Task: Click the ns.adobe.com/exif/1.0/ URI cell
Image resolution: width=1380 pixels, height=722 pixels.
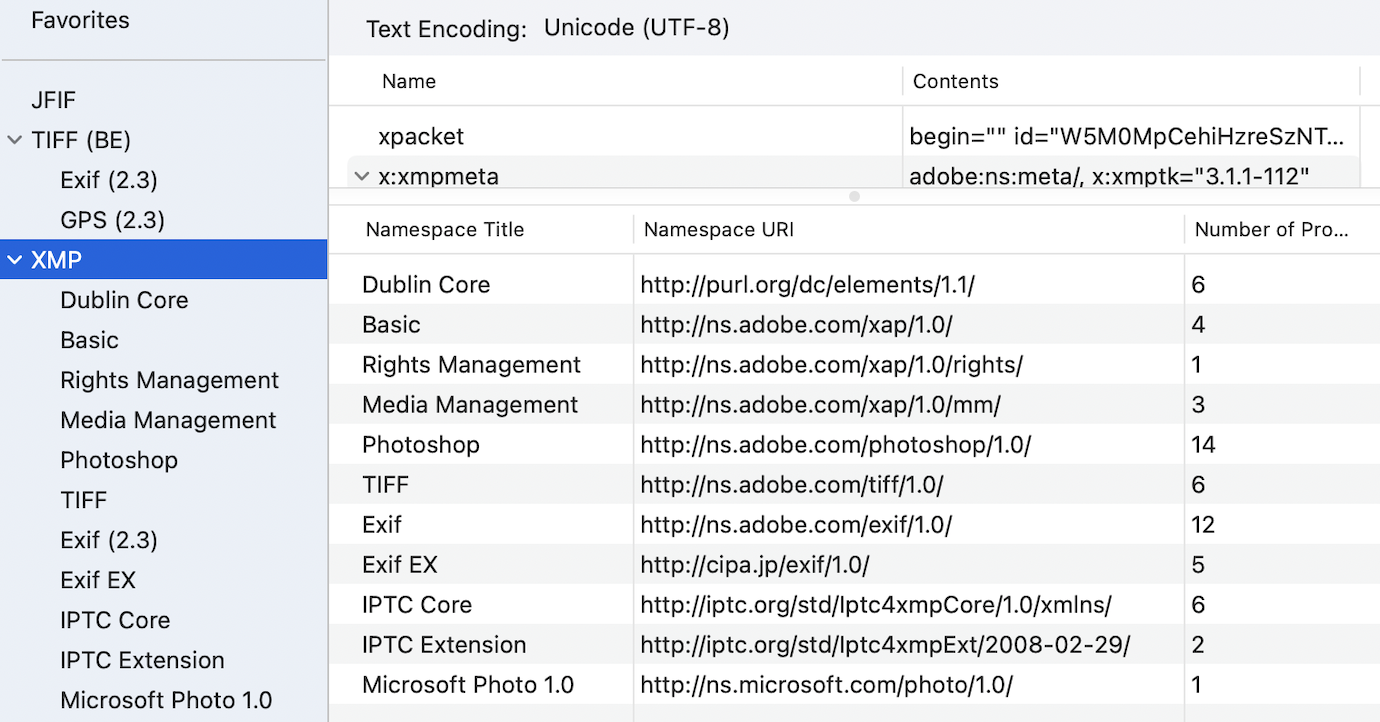Action: pos(796,524)
